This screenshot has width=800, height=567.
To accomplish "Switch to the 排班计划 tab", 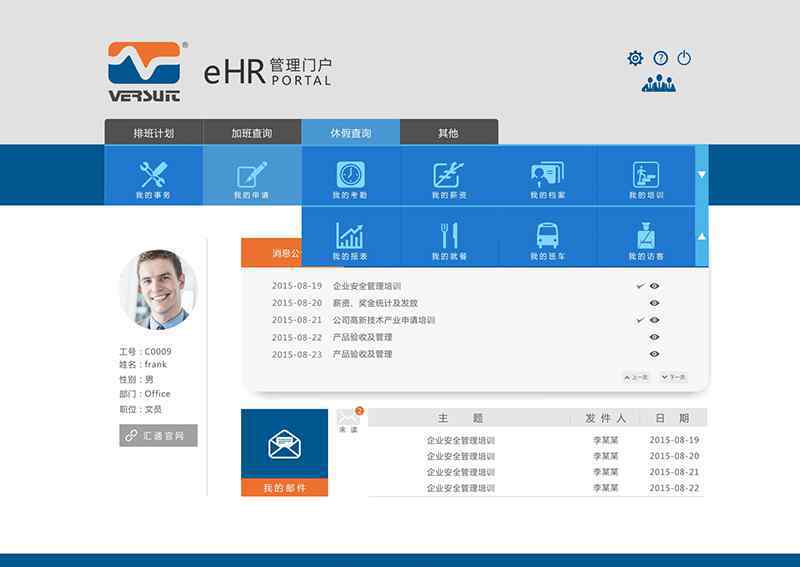I will pos(154,133).
